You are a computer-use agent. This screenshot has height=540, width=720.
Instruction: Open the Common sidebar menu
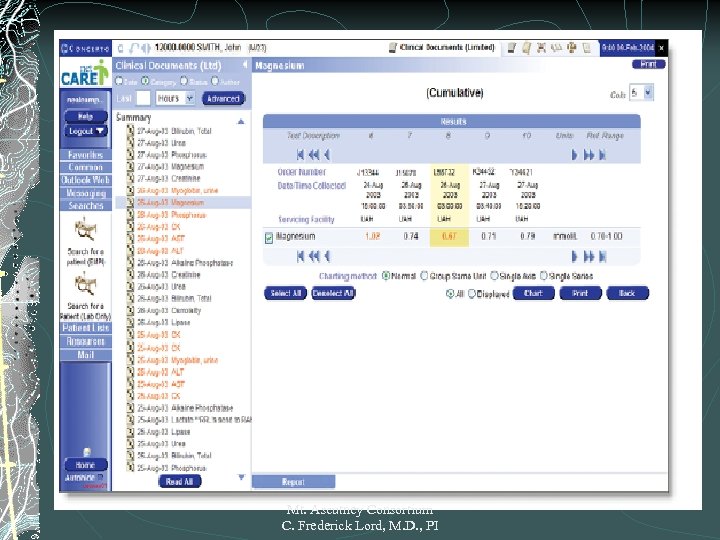[85, 168]
